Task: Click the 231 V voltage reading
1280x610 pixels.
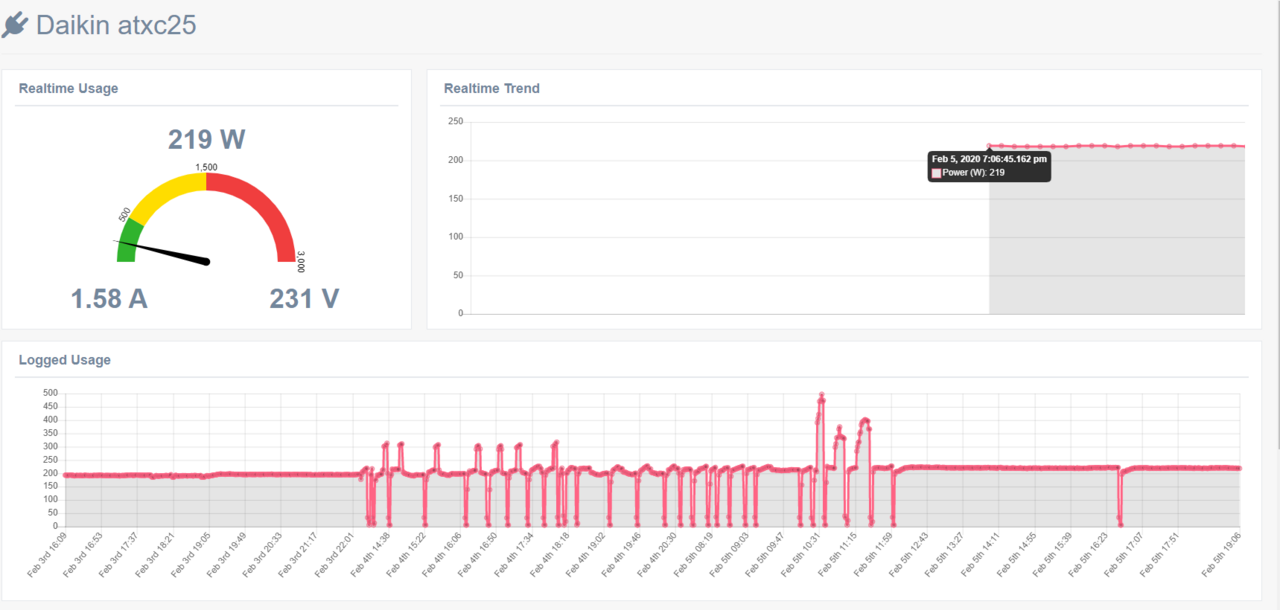Action: tap(304, 298)
